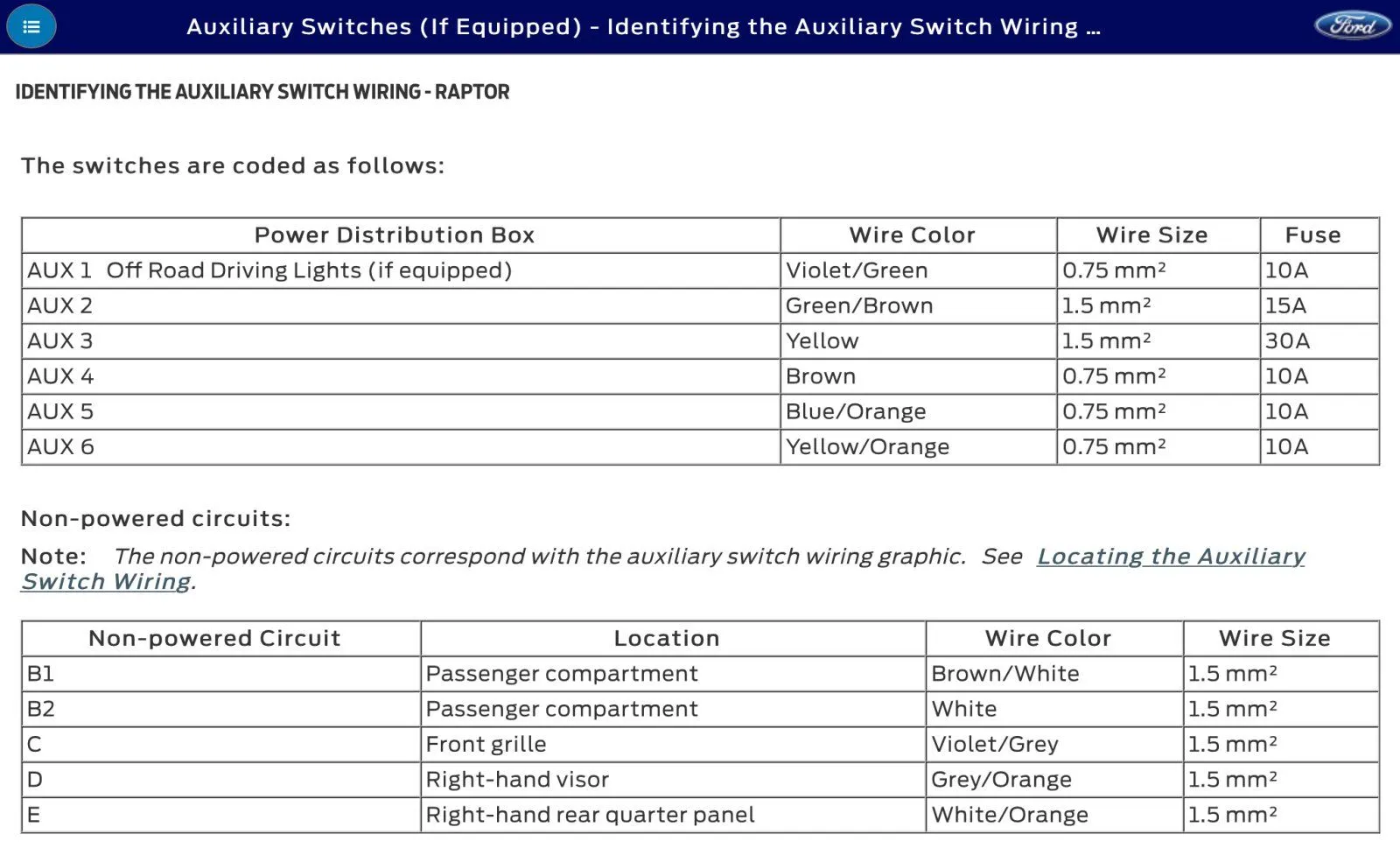Select the B1 circuit row
Screen dimensions: 1400x855
(700, 674)
